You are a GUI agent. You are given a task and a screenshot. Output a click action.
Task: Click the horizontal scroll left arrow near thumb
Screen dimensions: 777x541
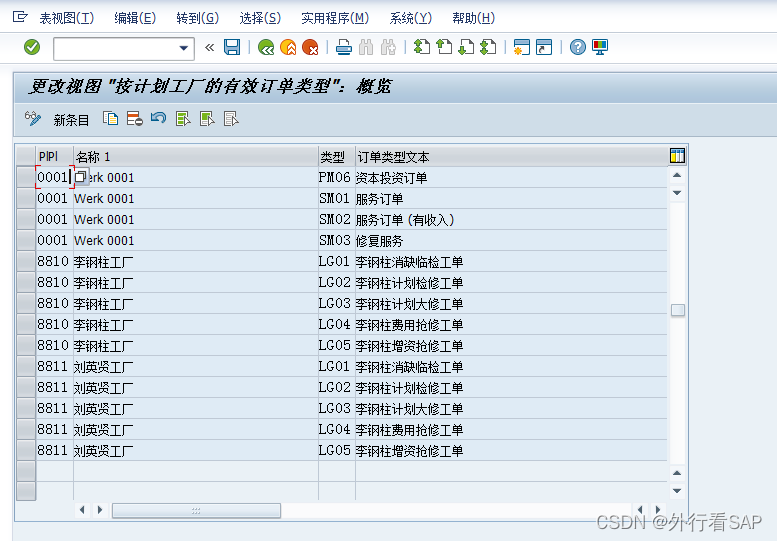82,510
